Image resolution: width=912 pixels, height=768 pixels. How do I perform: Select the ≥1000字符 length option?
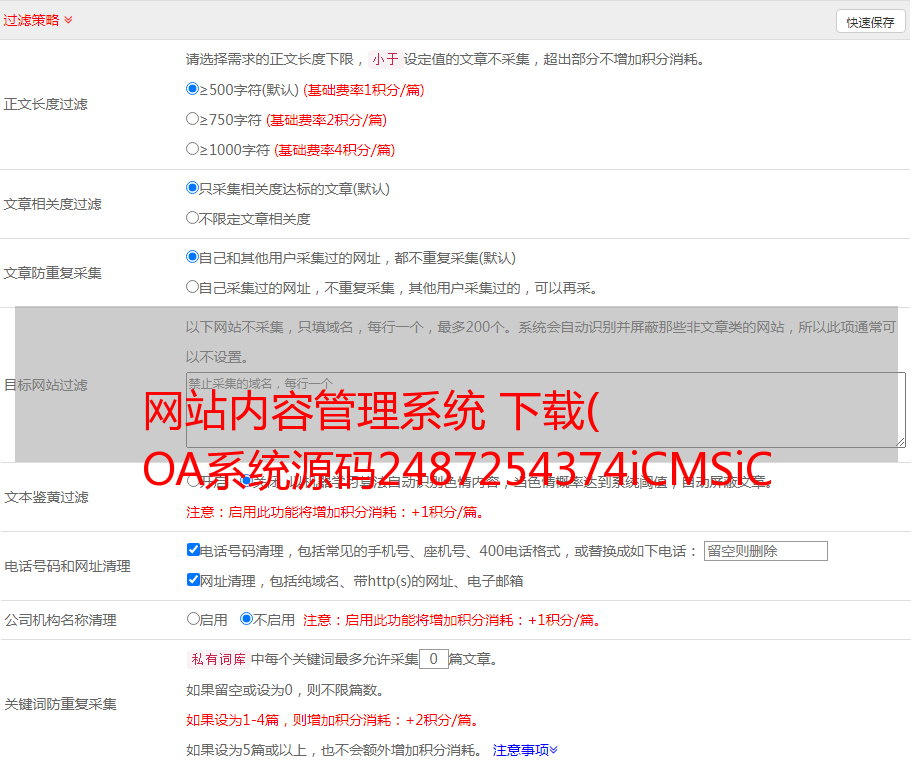point(192,148)
